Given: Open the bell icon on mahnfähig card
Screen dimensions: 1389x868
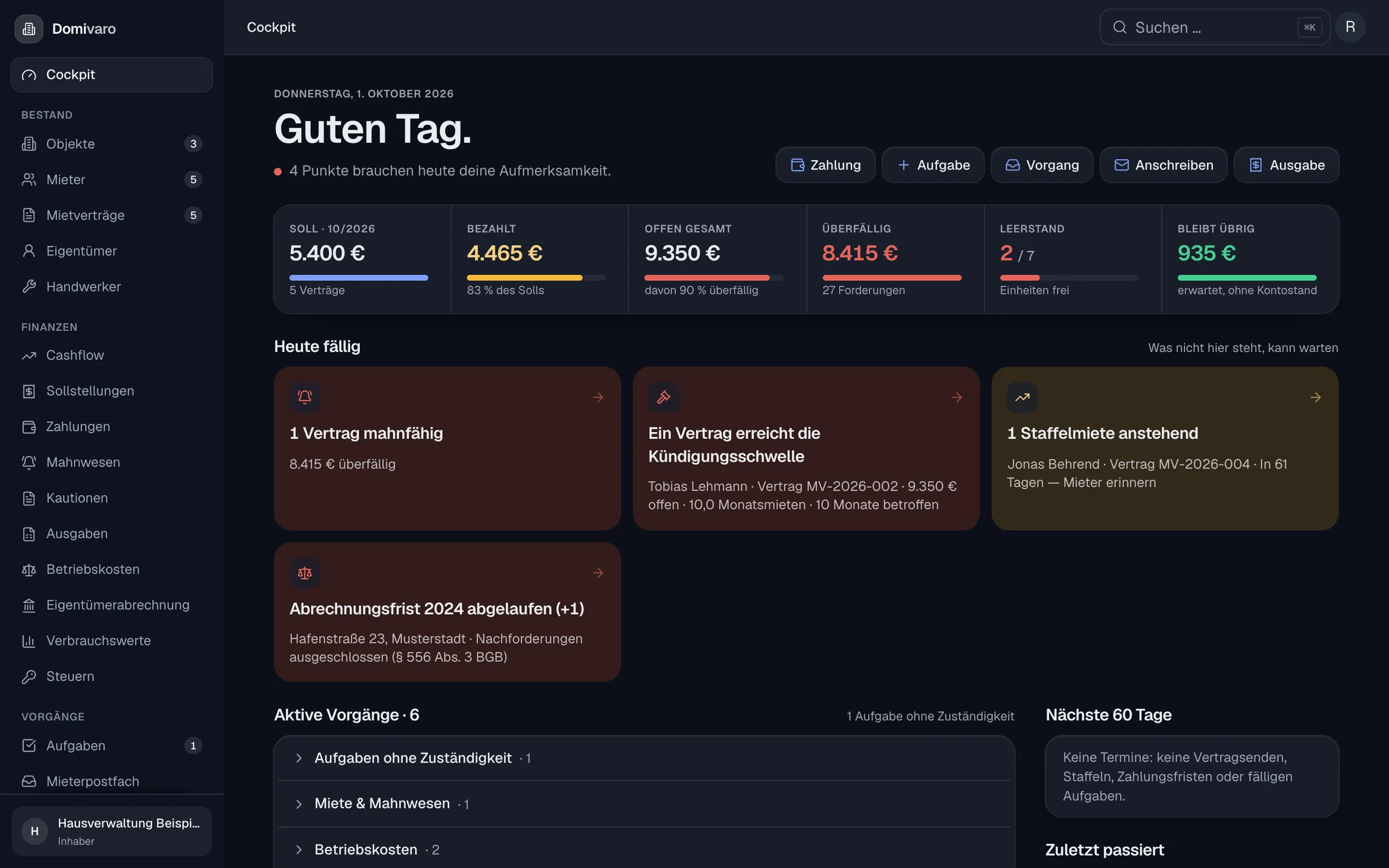Looking at the screenshot, I should pos(304,397).
